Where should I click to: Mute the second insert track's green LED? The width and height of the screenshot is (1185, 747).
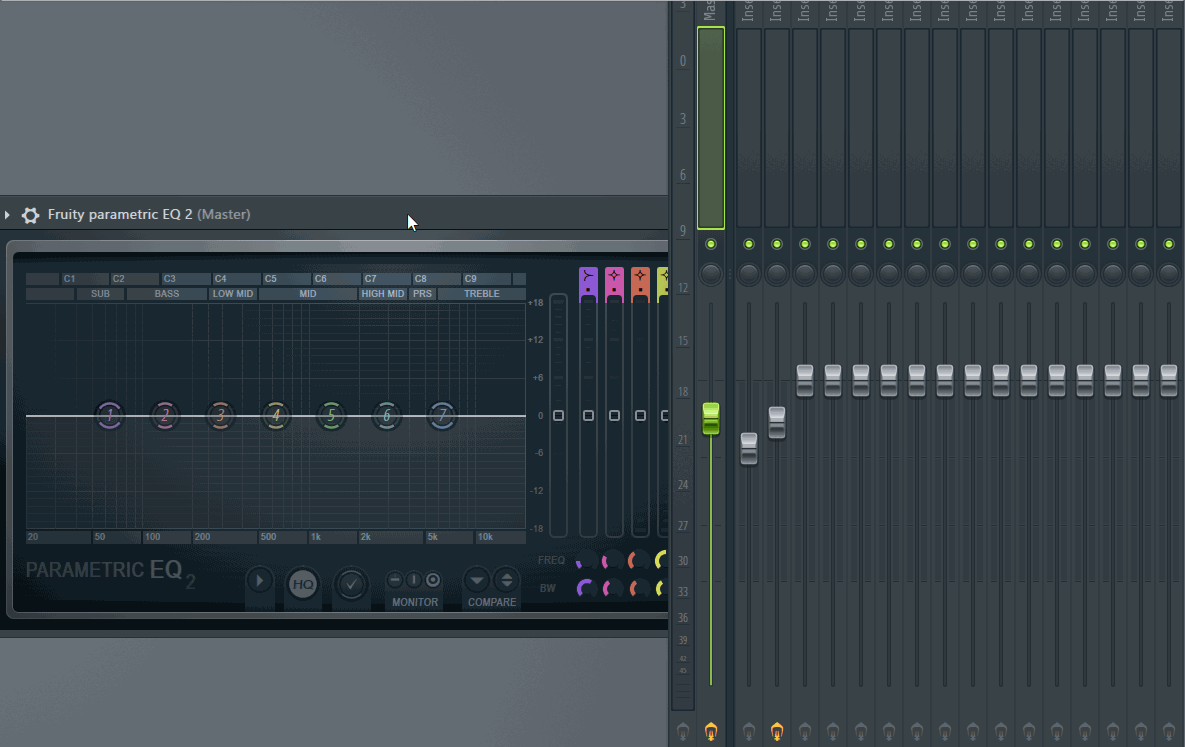(777, 244)
